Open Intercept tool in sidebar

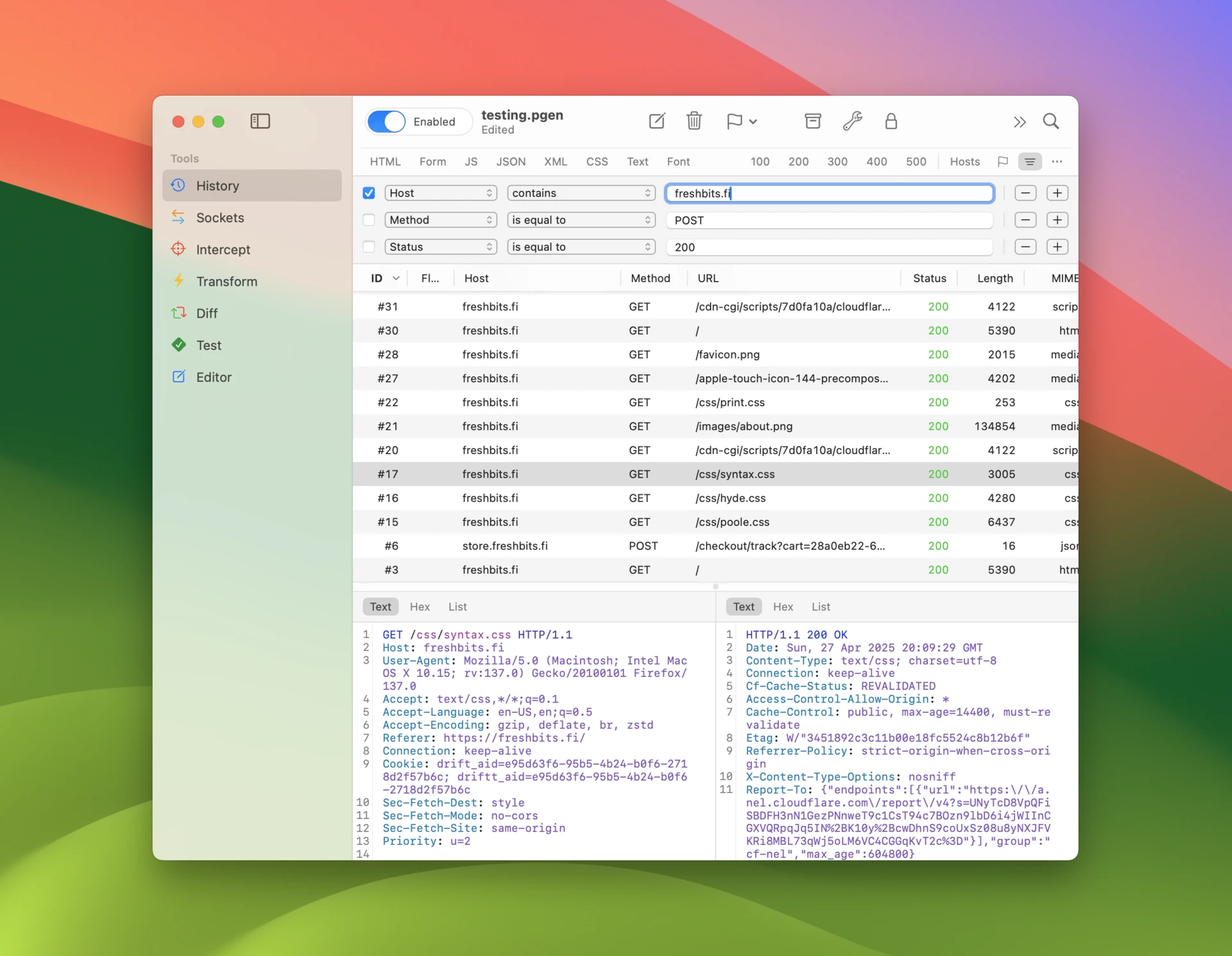pyautogui.click(x=223, y=250)
